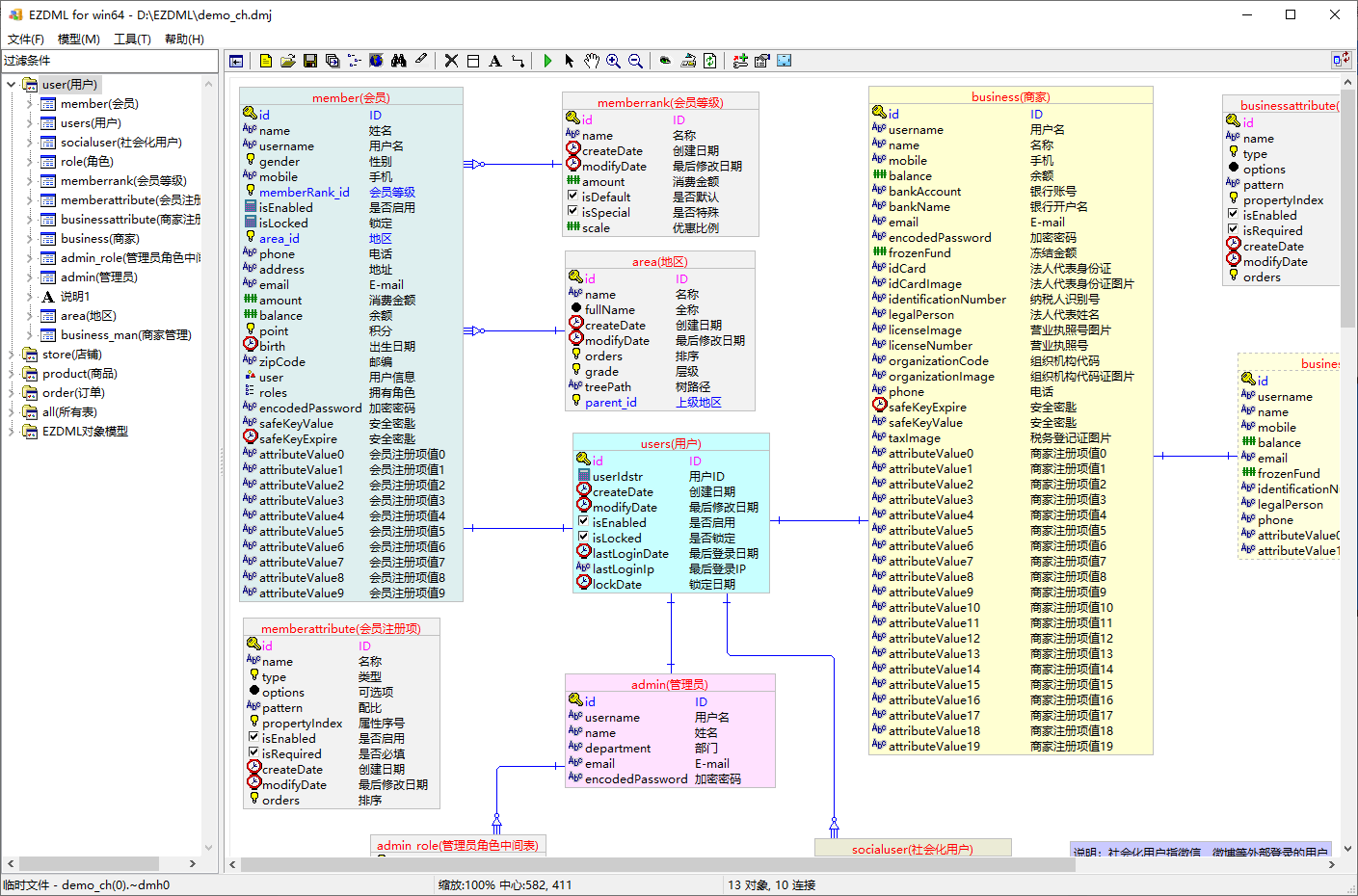Select 说明1 note in the tree
Image resolution: width=1358 pixels, height=896 pixels.
click(75, 297)
